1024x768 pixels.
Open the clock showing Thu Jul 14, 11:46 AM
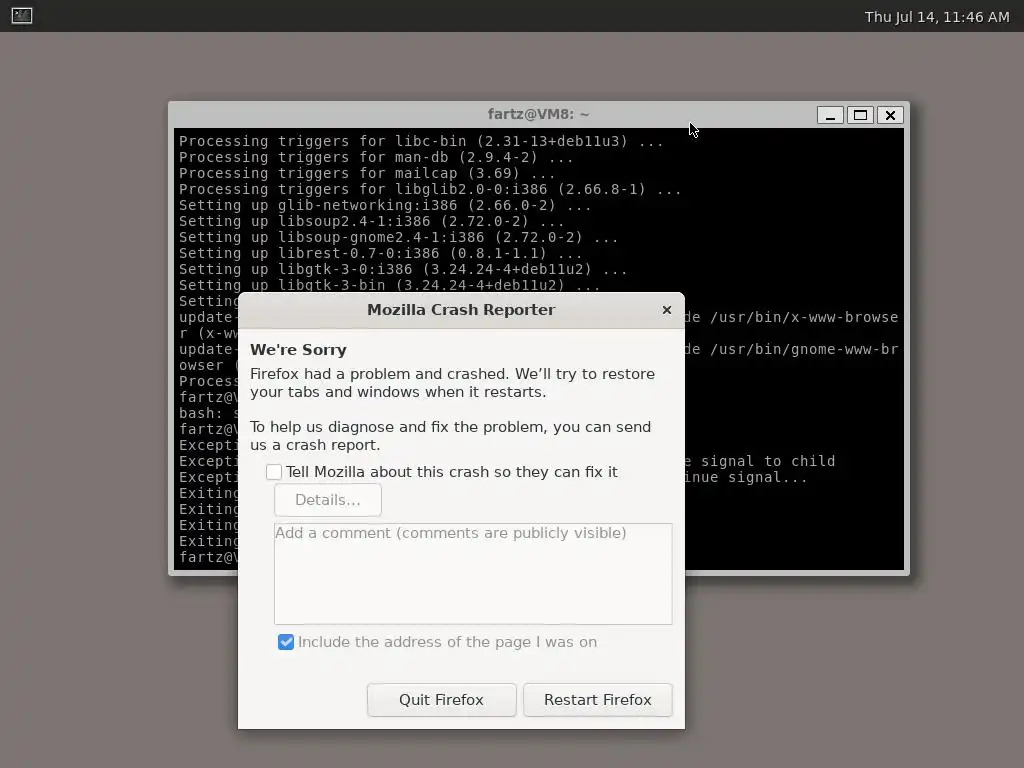click(x=936, y=17)
